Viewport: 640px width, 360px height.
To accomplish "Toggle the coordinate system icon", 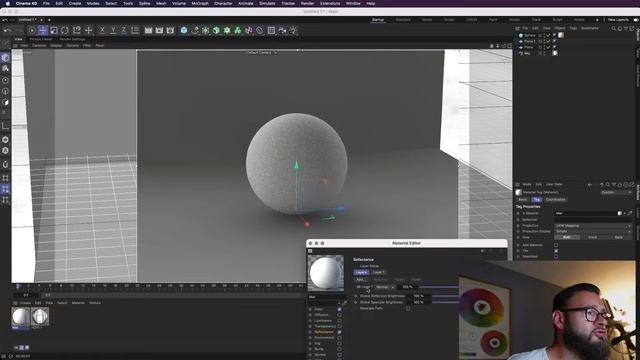I will click(135, 30).
